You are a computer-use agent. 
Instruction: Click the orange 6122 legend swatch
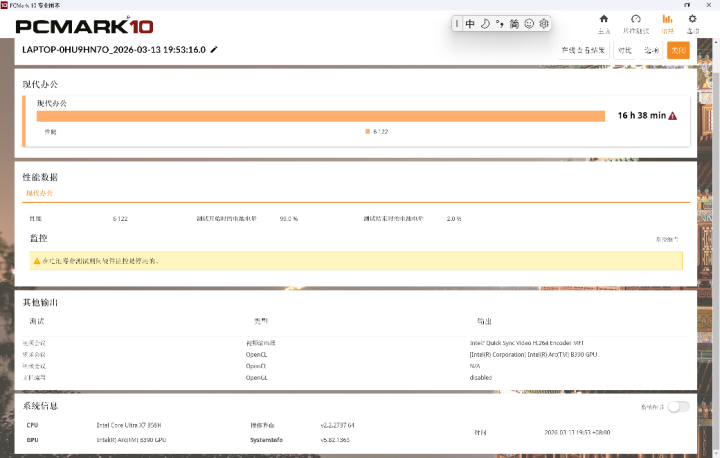367,131
